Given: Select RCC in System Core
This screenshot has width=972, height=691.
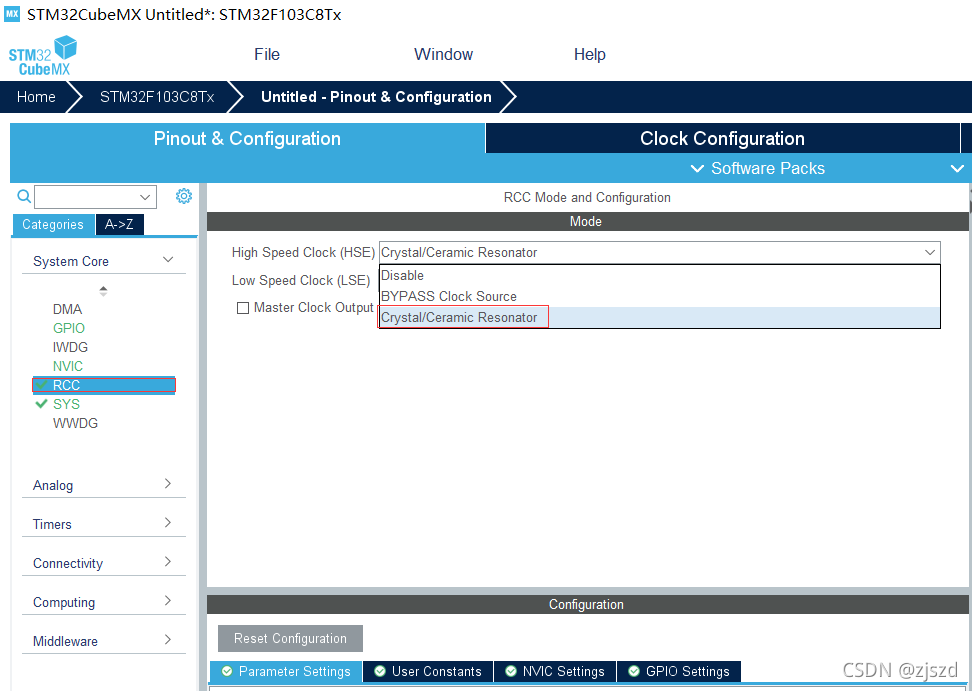Looking at the screenshot, I should tap(104, 385).
